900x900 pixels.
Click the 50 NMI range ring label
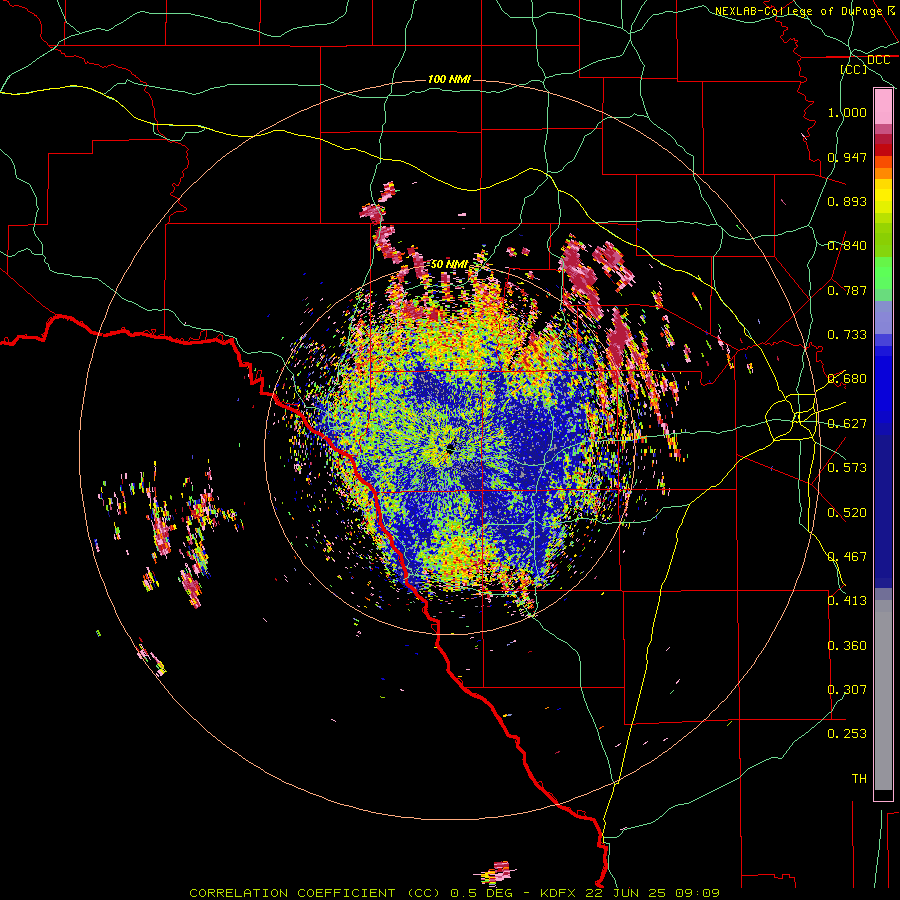(449, 264)
